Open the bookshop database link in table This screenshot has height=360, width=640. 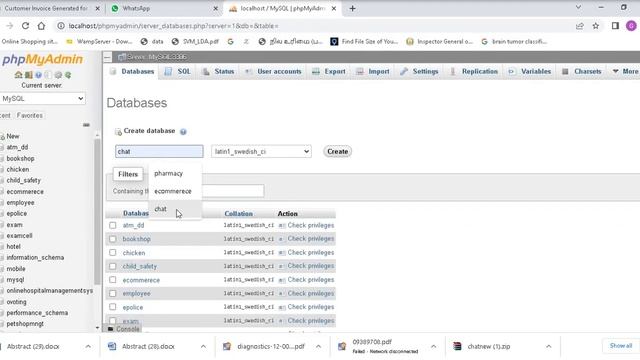click(x=137, y=239)
